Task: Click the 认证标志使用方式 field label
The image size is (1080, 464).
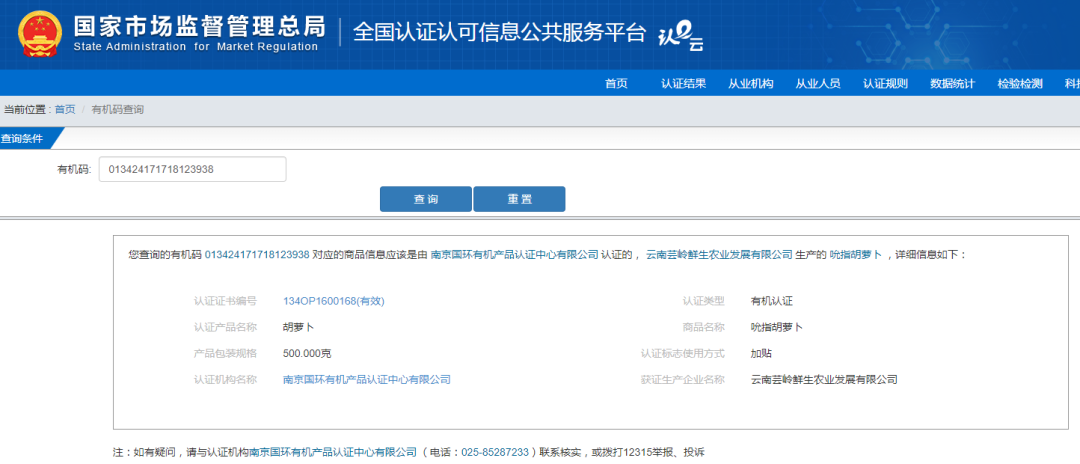Action: coord(683,353)
